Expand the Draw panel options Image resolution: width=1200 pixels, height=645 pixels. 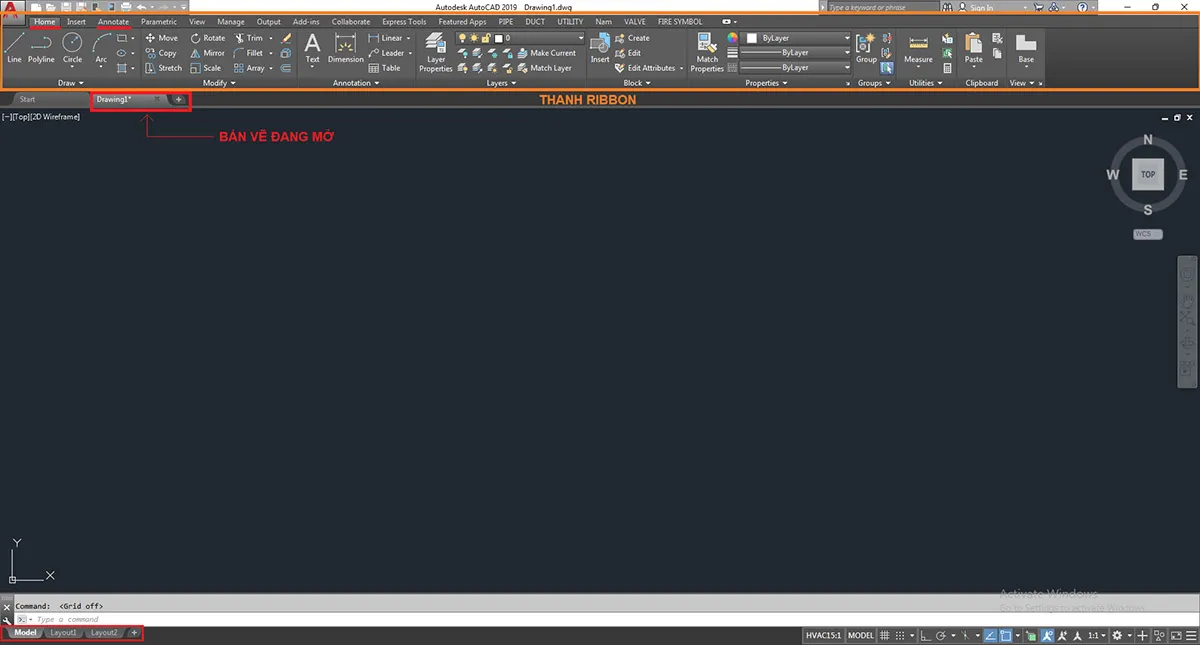tap(70, 83)
